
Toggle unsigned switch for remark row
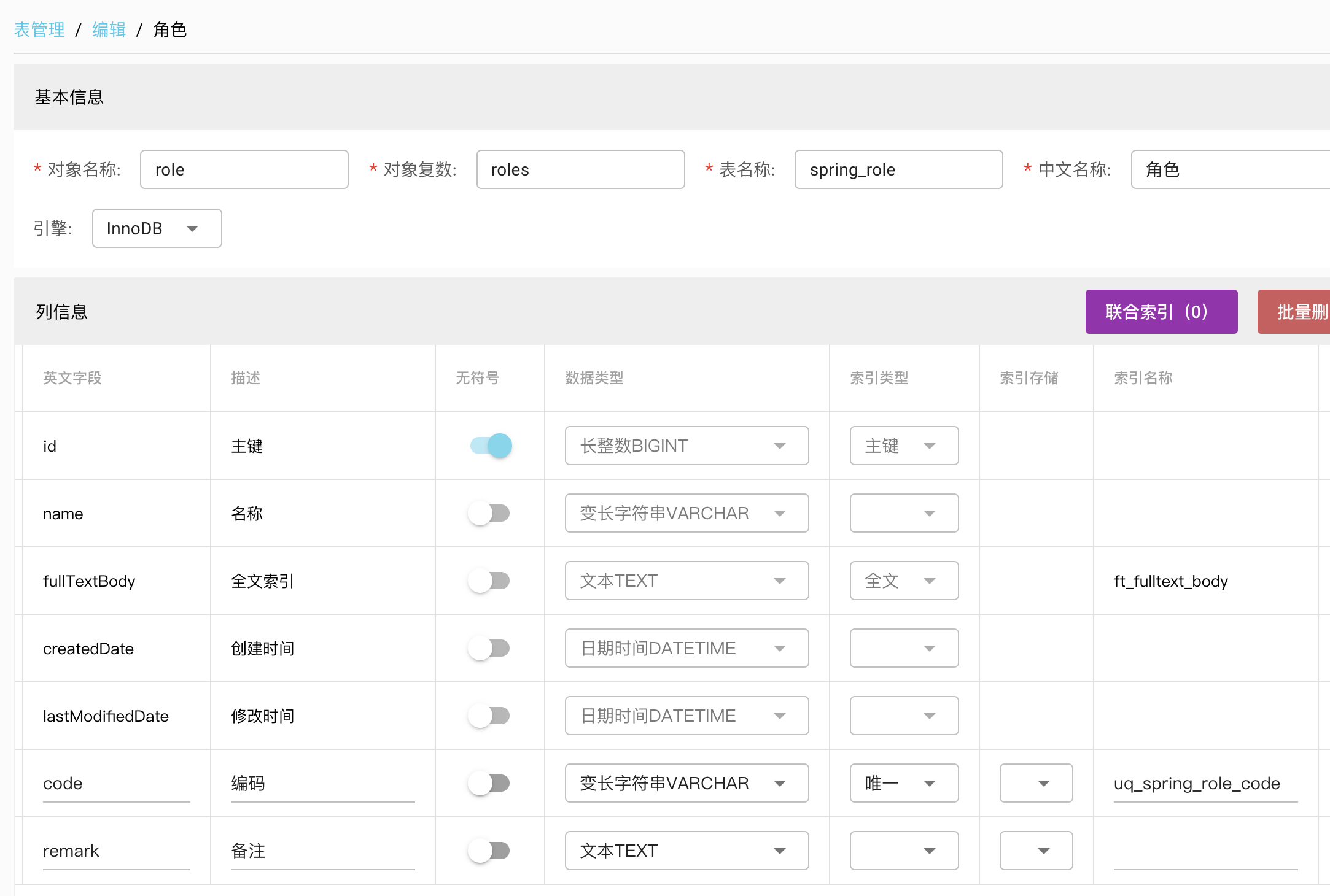(x=490, y=851)
